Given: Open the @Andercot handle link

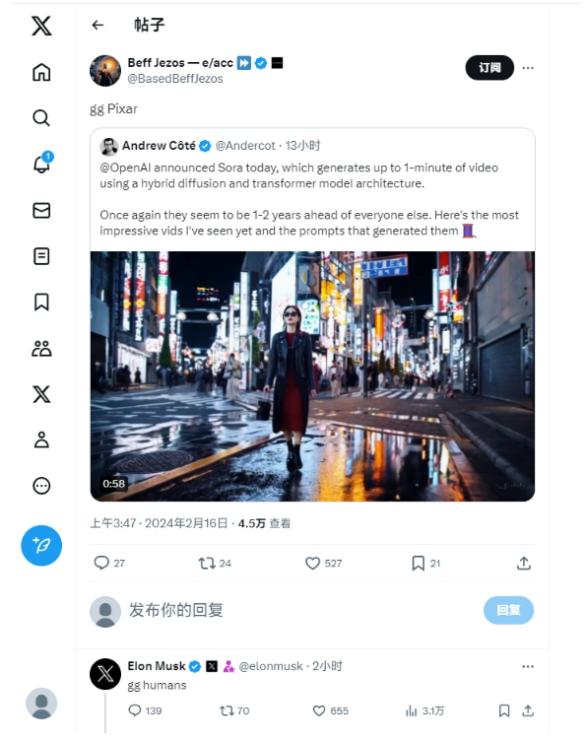Looking at the screenshot, I should [x=245, y=146].
